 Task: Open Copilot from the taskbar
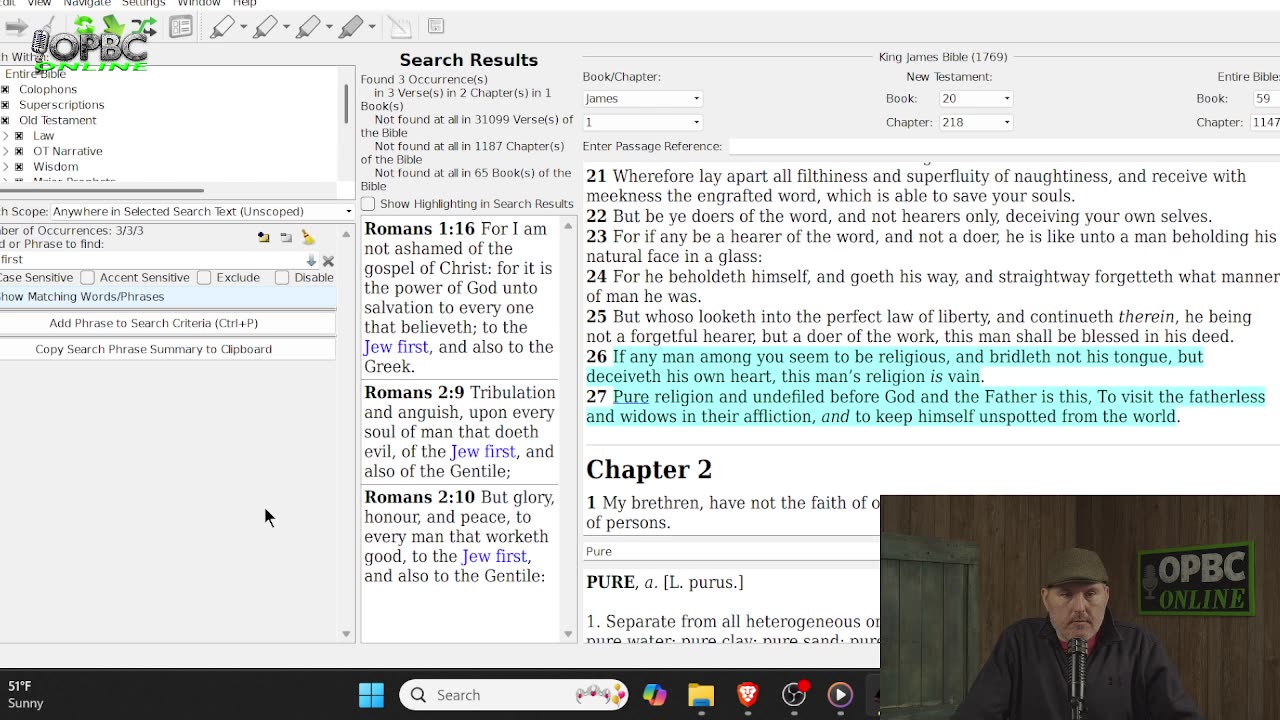click(655, 695)
